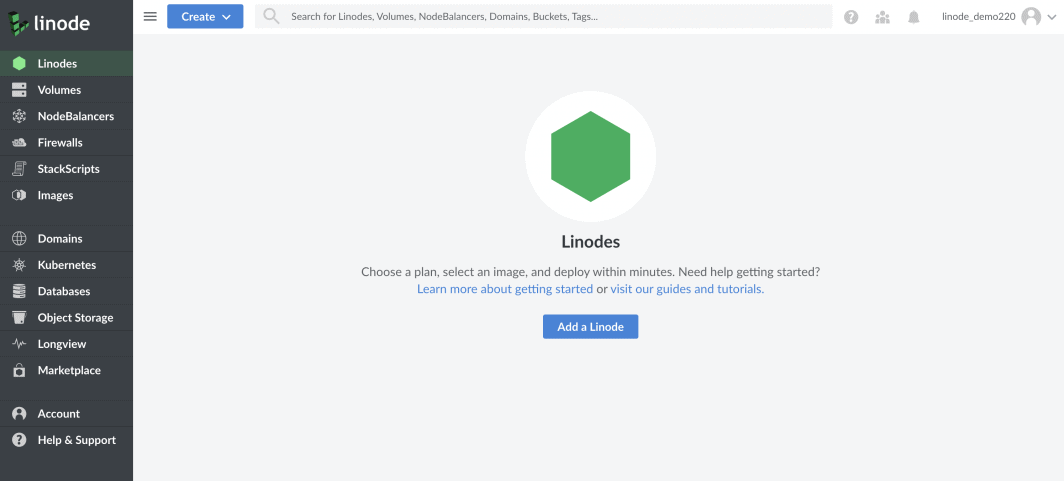Open the help question mark icon
Screen dimensions: 1064x481
851,17
